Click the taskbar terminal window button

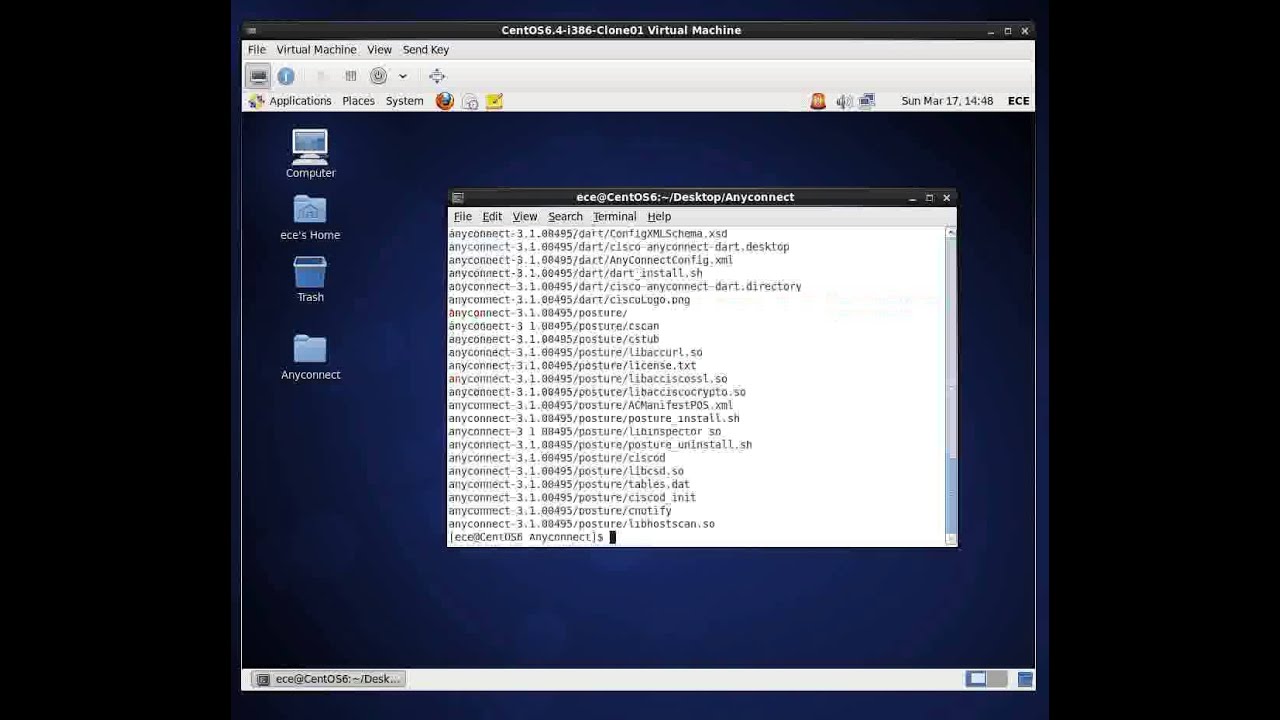tap(329, 679)
